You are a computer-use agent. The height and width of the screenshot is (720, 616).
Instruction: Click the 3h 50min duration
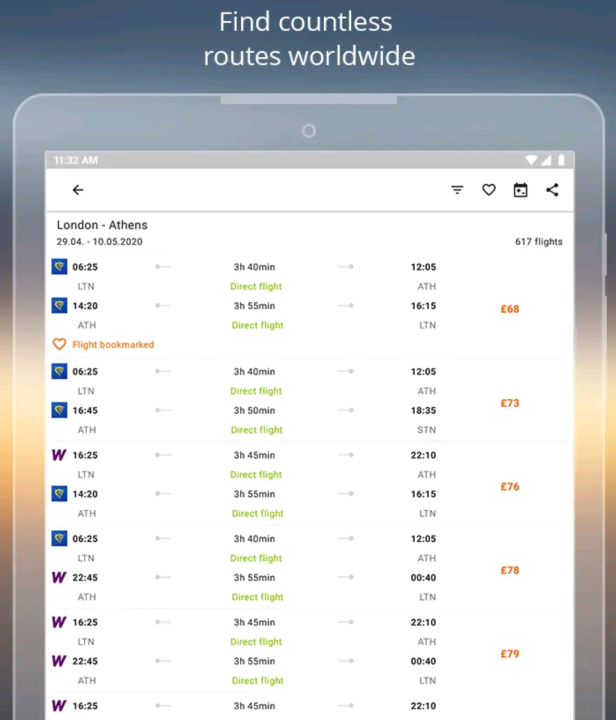click(x=254, y=411)
